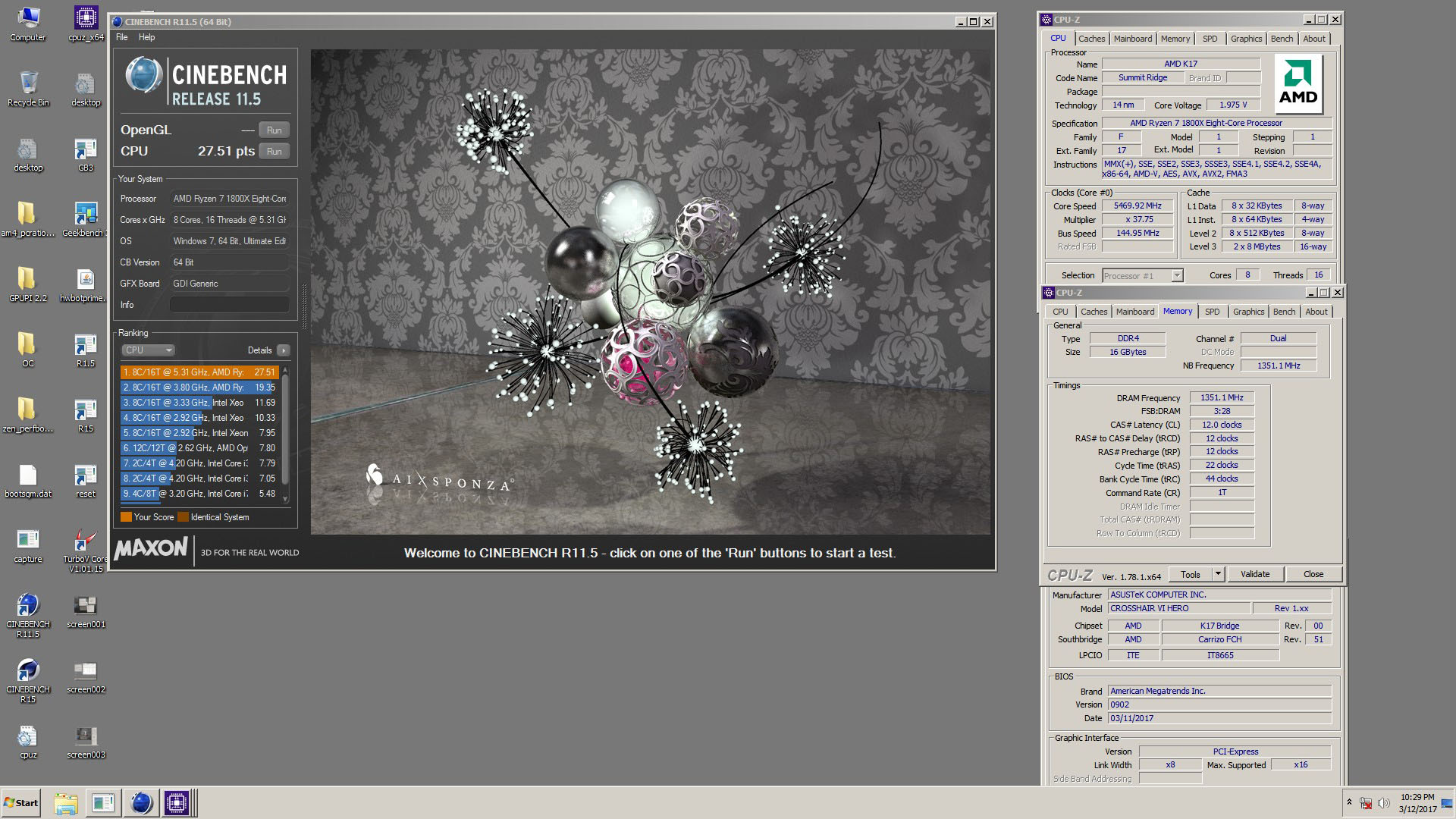
Task: Select the capture desktop icon
Action: [x=28, y=545]
